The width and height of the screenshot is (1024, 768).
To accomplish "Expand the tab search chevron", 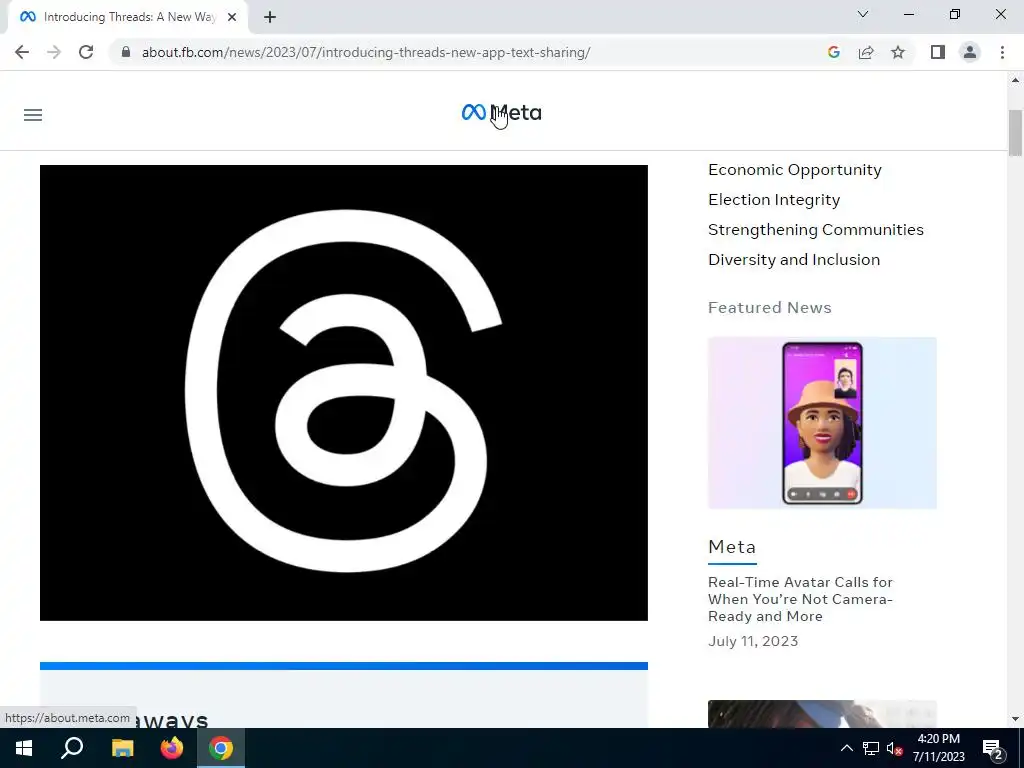I will pos(863,14).
